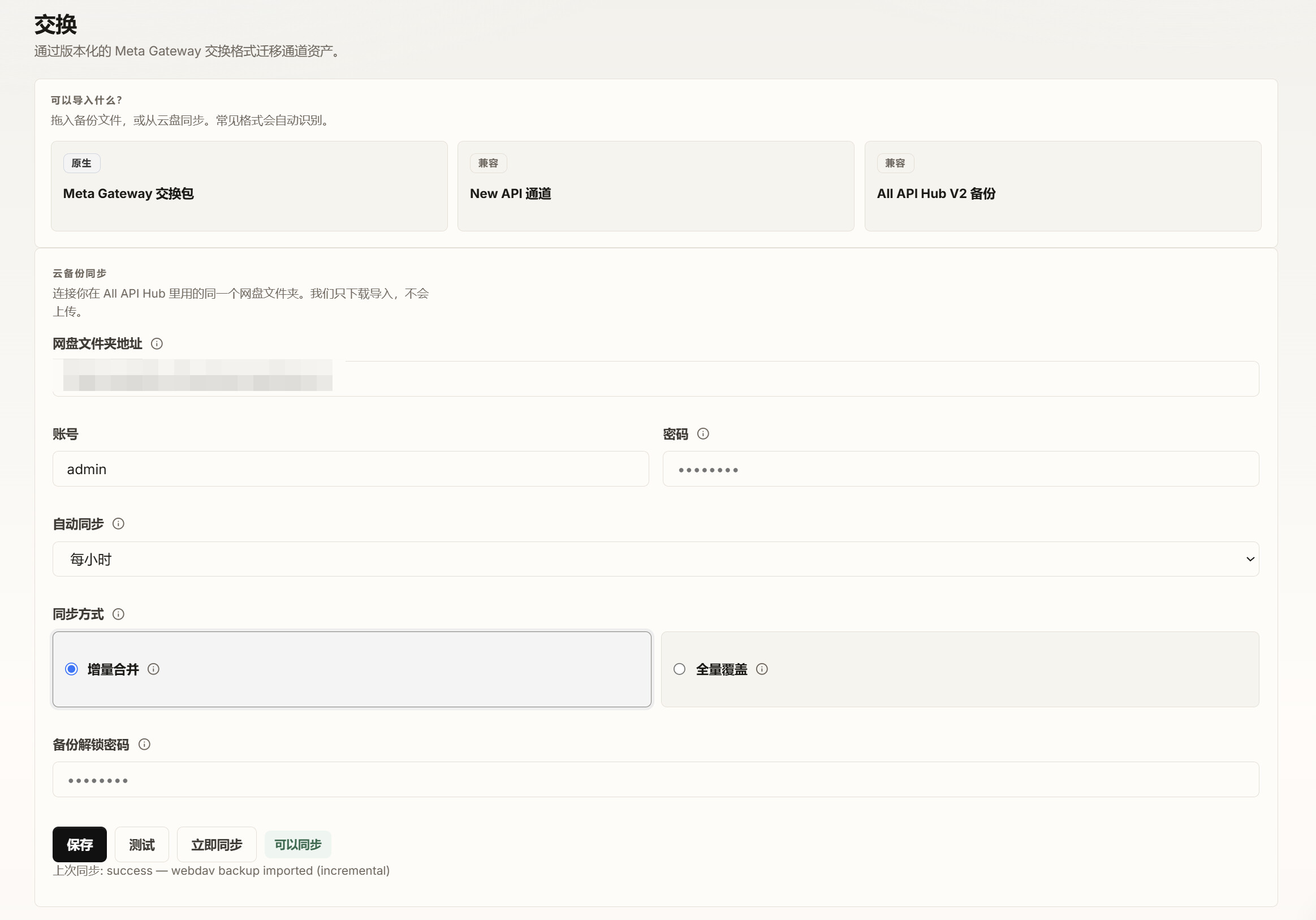This screenshot has height=920, width=1316.
Task: Click the 原生 tag on first card
Action: tap(82, 164)
